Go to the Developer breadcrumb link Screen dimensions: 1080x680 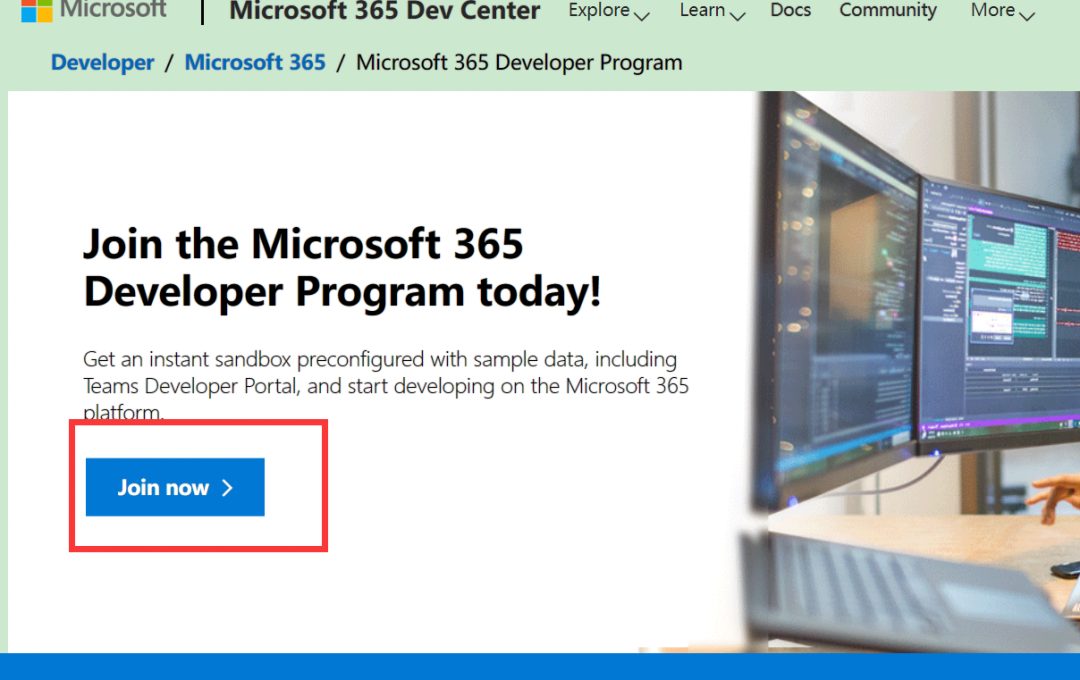(103, 63)
